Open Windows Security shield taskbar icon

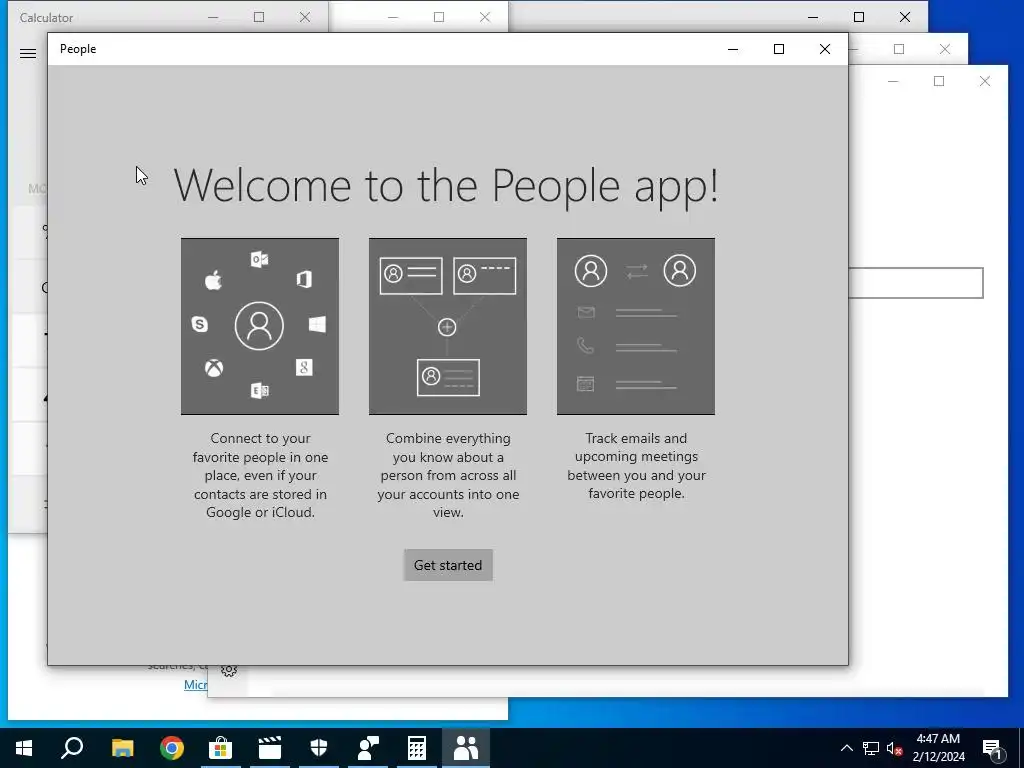[319, 748]
